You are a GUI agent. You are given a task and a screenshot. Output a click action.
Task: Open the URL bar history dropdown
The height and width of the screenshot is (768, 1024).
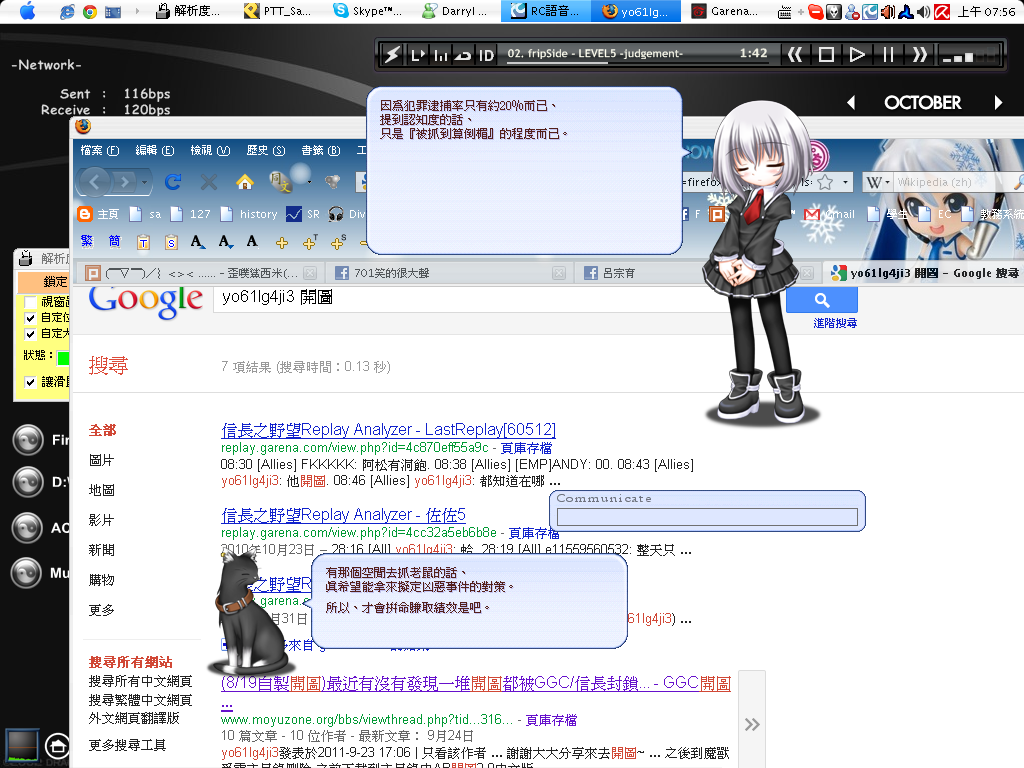845,182
